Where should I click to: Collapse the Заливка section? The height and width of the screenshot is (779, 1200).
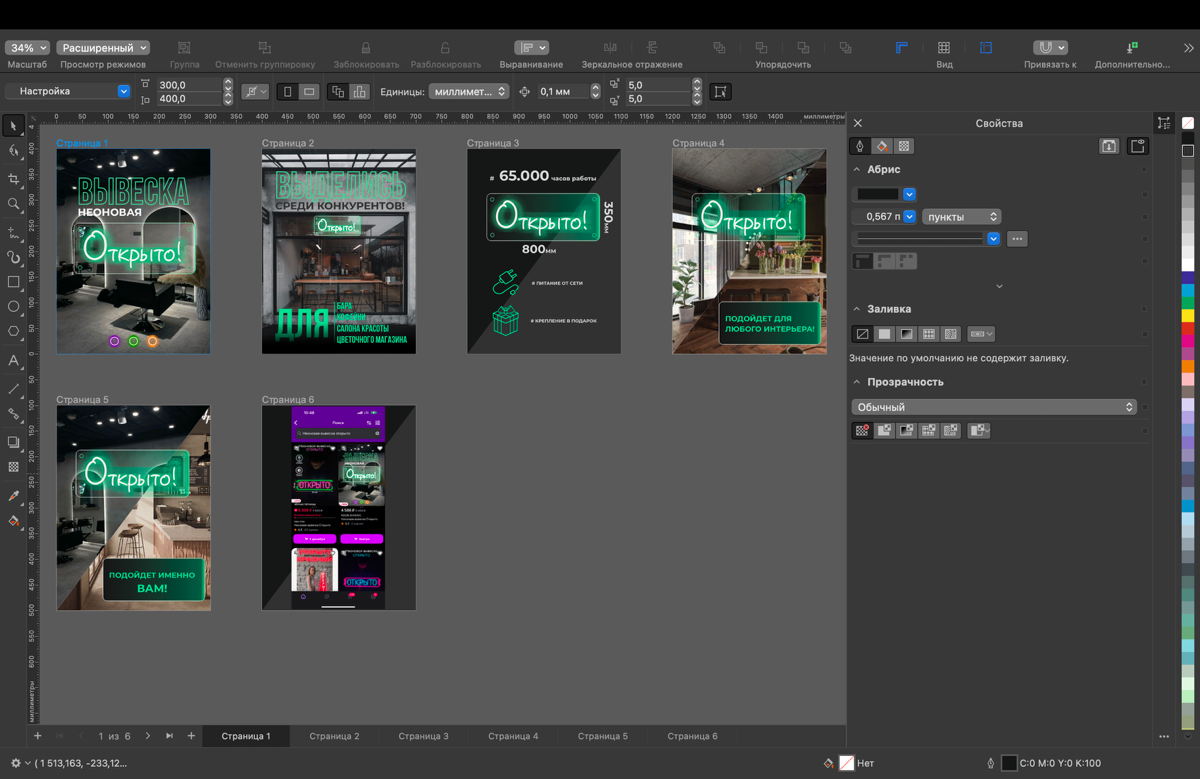click(x=857, y=310)
